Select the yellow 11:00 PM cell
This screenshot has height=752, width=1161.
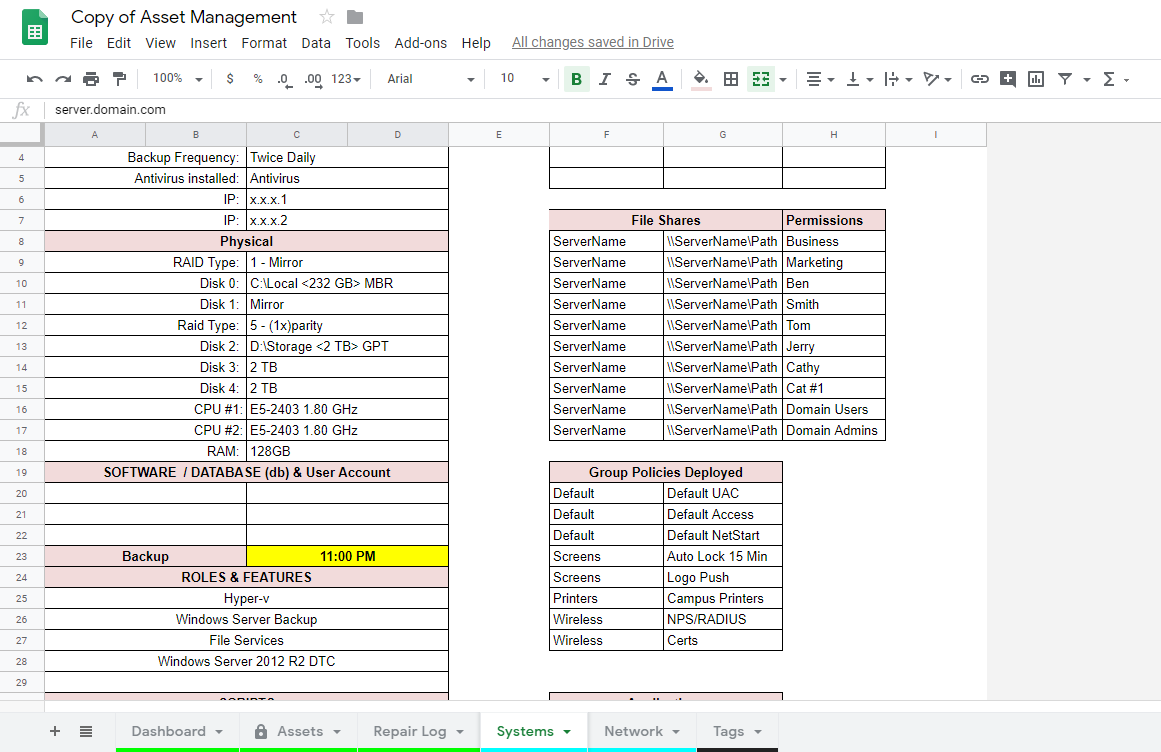(347, 556)
